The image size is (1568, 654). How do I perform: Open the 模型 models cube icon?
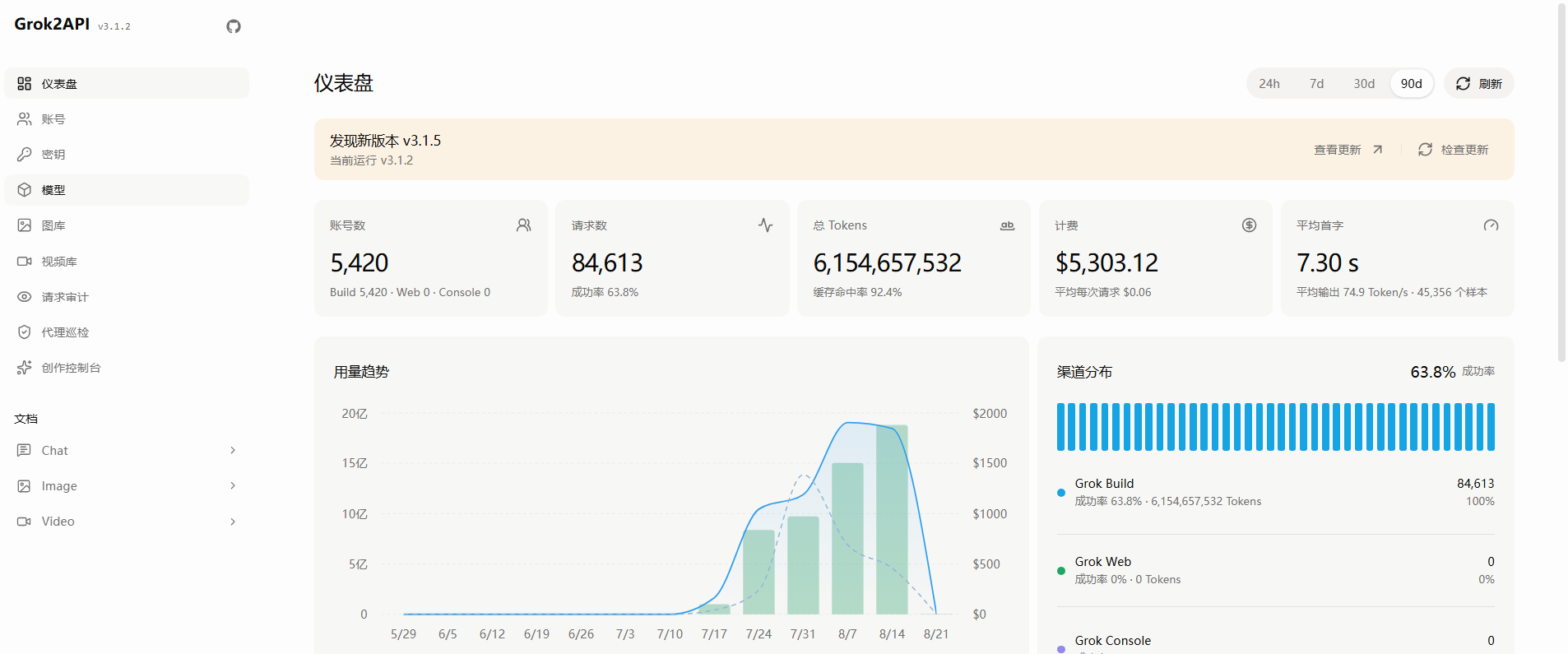pyautogui.click(x=25, y=190)
